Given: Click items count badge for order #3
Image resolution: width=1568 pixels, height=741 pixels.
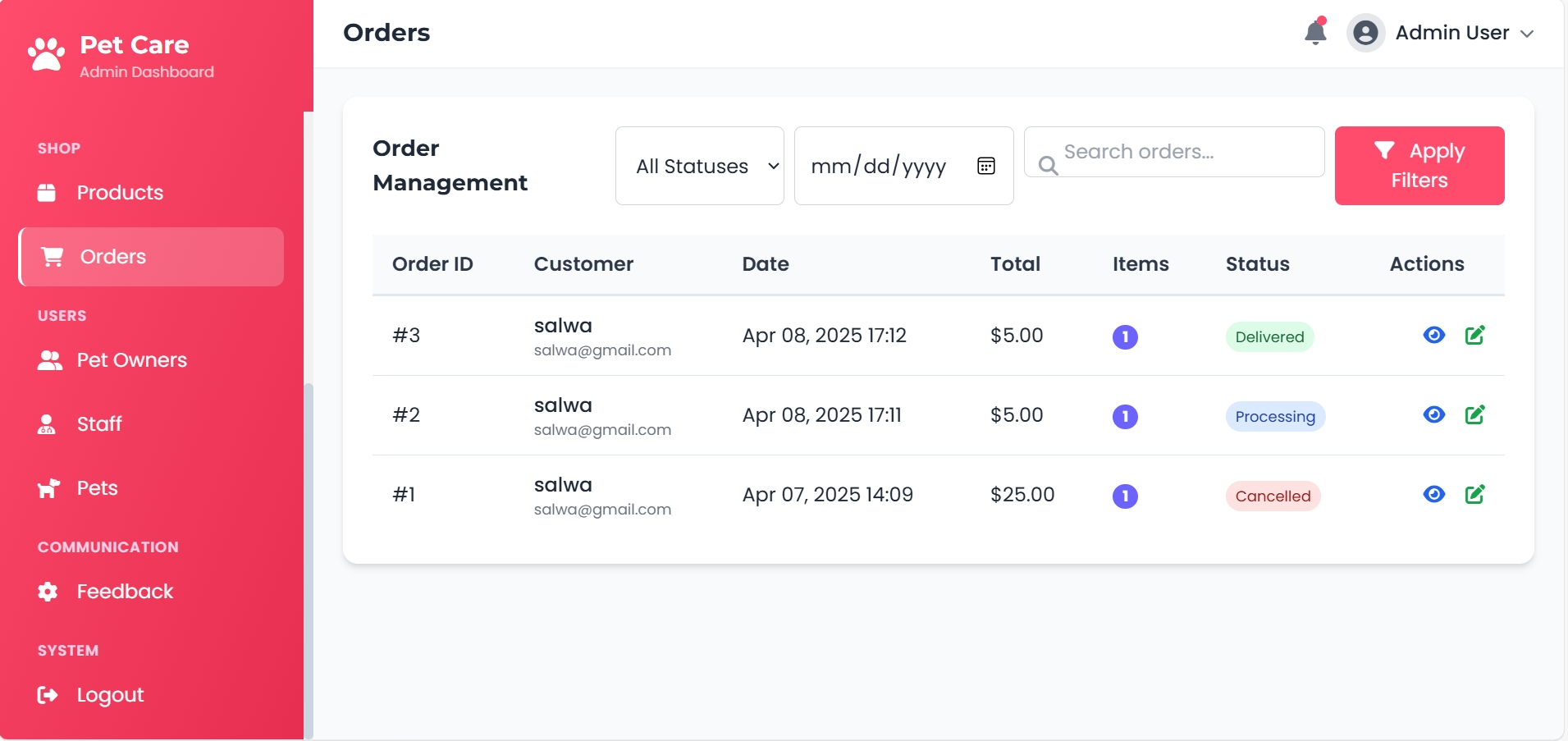Looking at the screenshot, I should coord(1125,337).
